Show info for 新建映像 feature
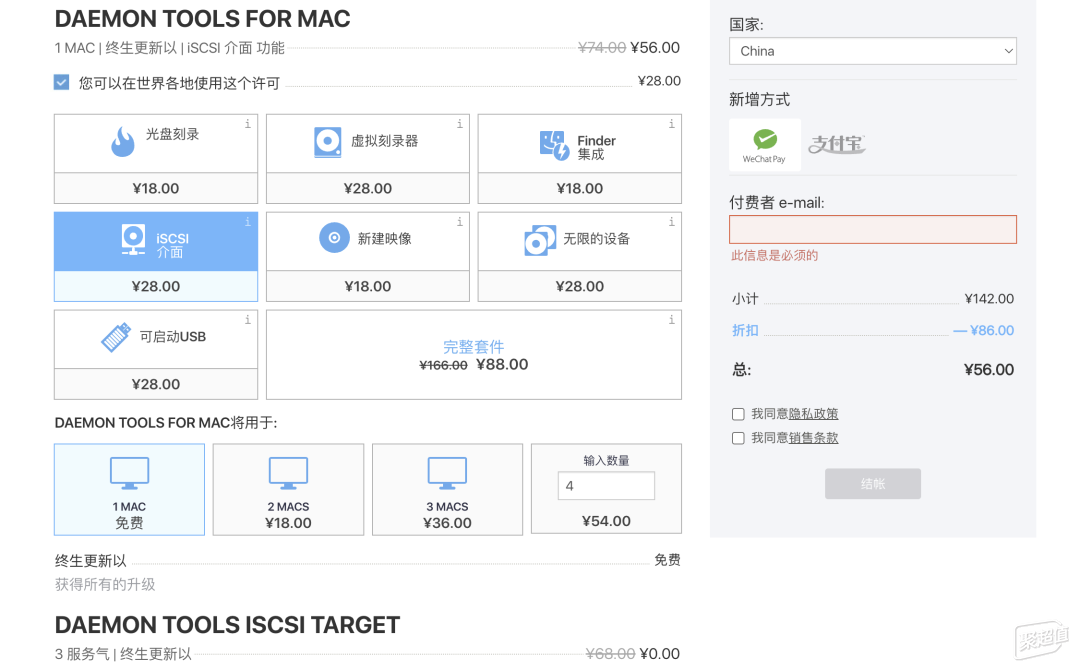Screen dimensions: 1080x671 (x=459, y=222)
